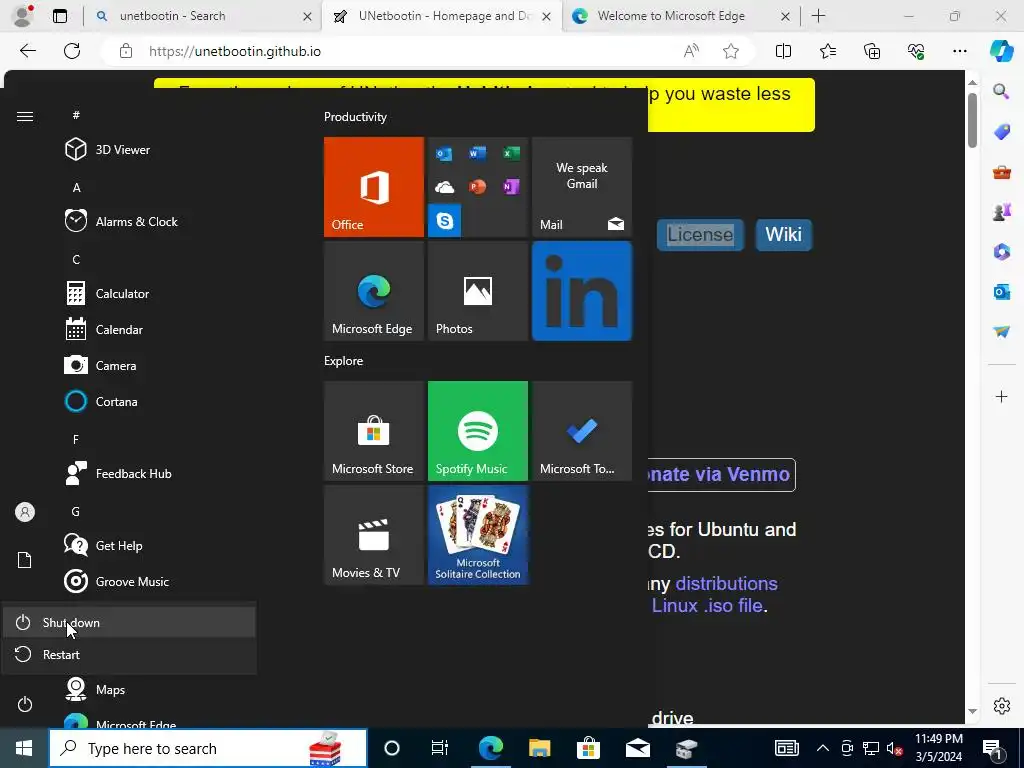Click the Type here to search box

click(208, 748)
